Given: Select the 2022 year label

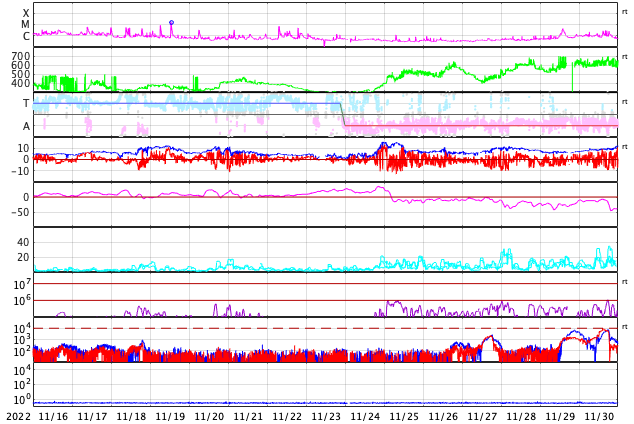Looking at the screenshot, I should (19, 417).
